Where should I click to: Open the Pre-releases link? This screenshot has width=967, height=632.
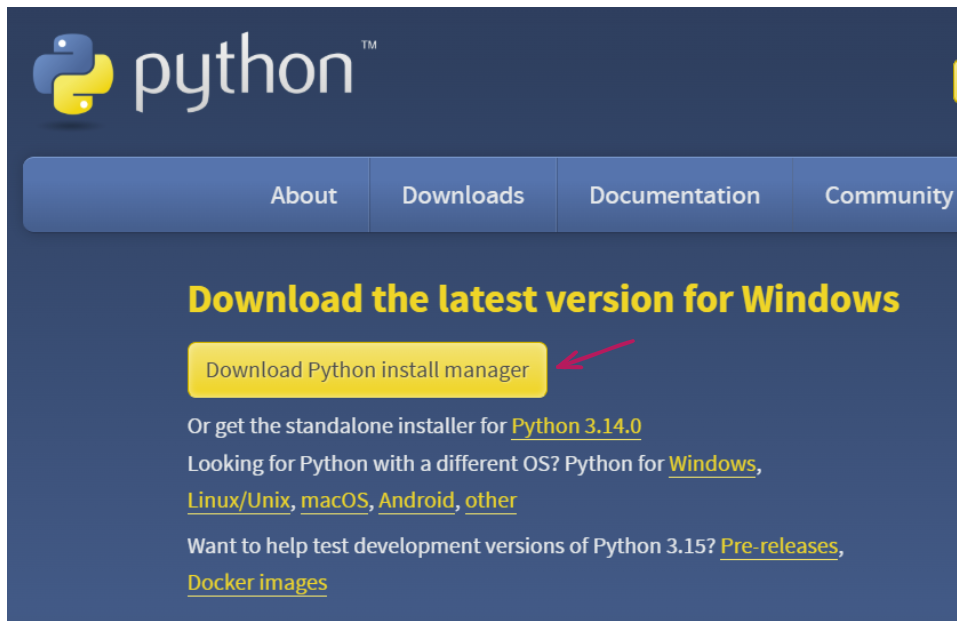pos(779,546)
